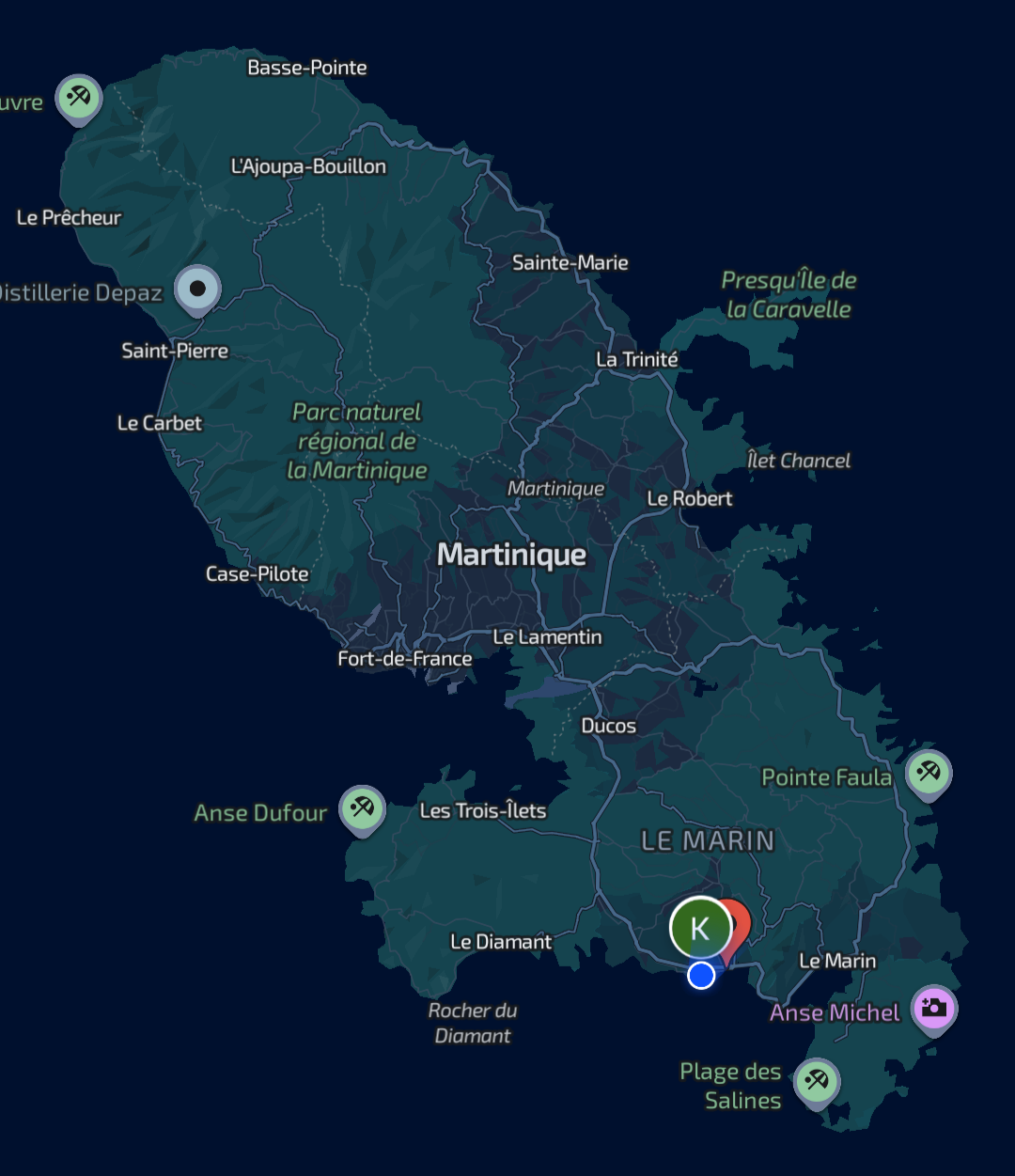Image resolution: width=1015 pixels, height=1176 pixels.
Task: Click the beach icon near Le Prêcheur
Action: (78, 97)
